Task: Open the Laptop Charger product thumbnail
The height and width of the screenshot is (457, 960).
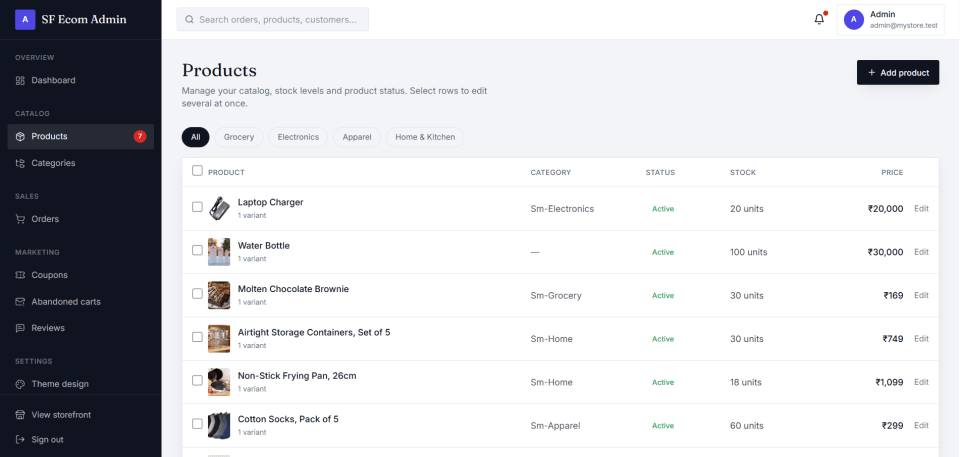Action: click(219, 208)
